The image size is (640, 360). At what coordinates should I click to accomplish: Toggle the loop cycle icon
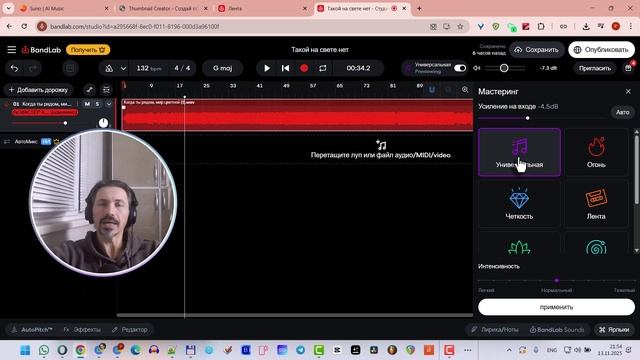(x=323, y=68)
